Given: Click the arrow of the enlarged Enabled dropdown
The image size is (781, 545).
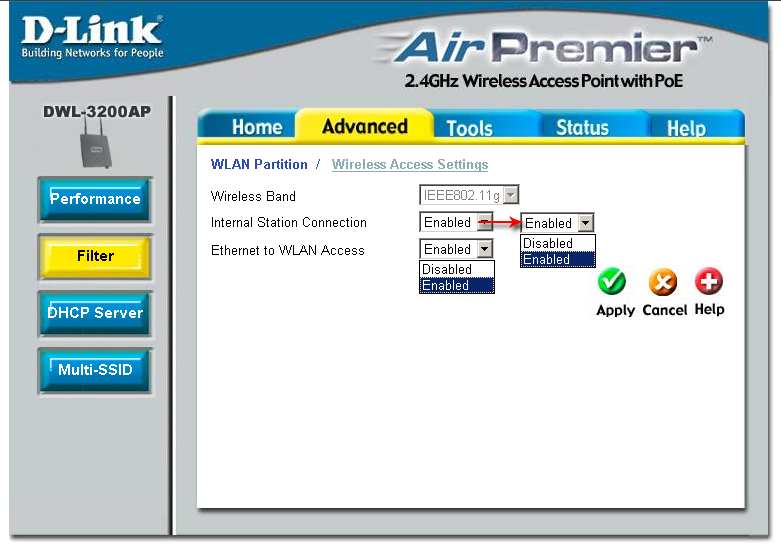Looking at the screenshot, I should point(586,223).
